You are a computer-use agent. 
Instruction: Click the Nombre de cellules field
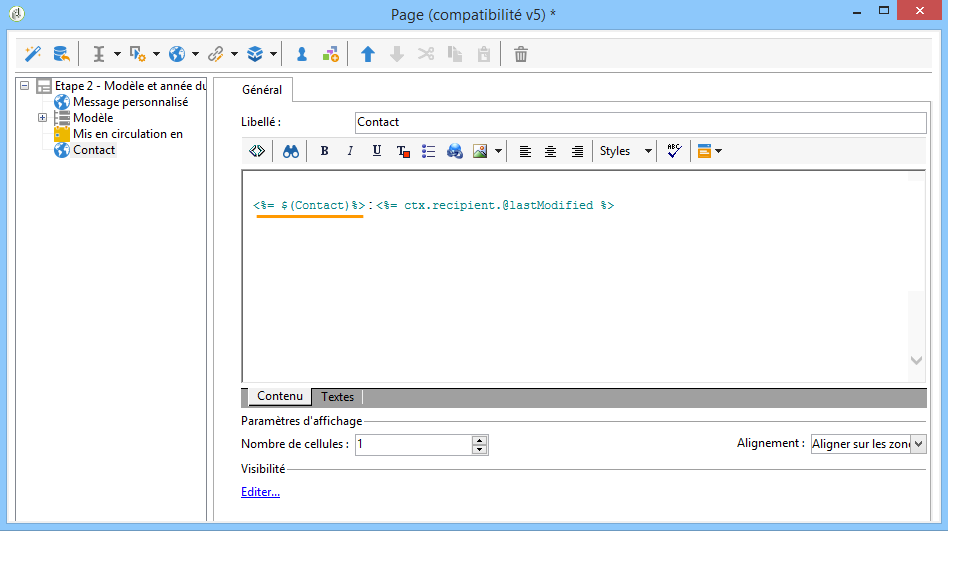[x=413, y=444]
